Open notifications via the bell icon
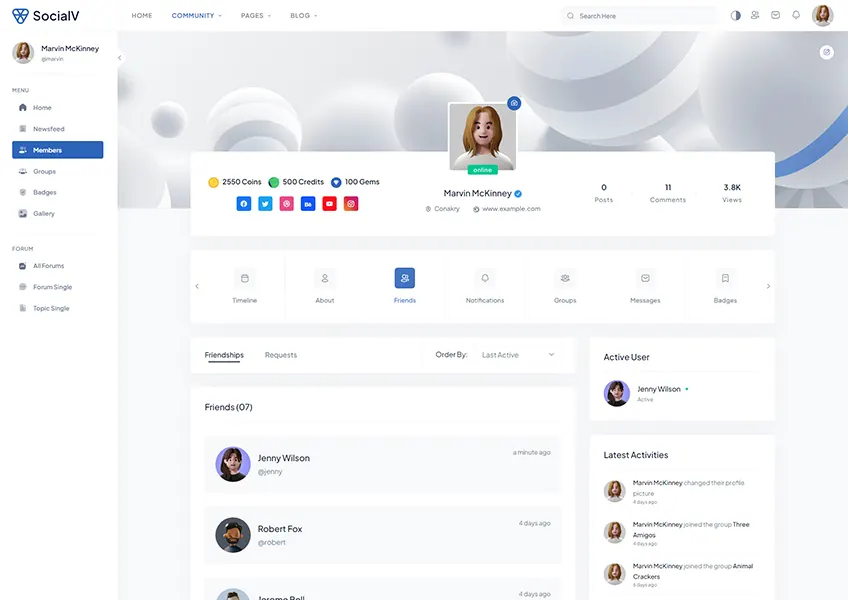This screenshot has width=848, height=600. 796,15
